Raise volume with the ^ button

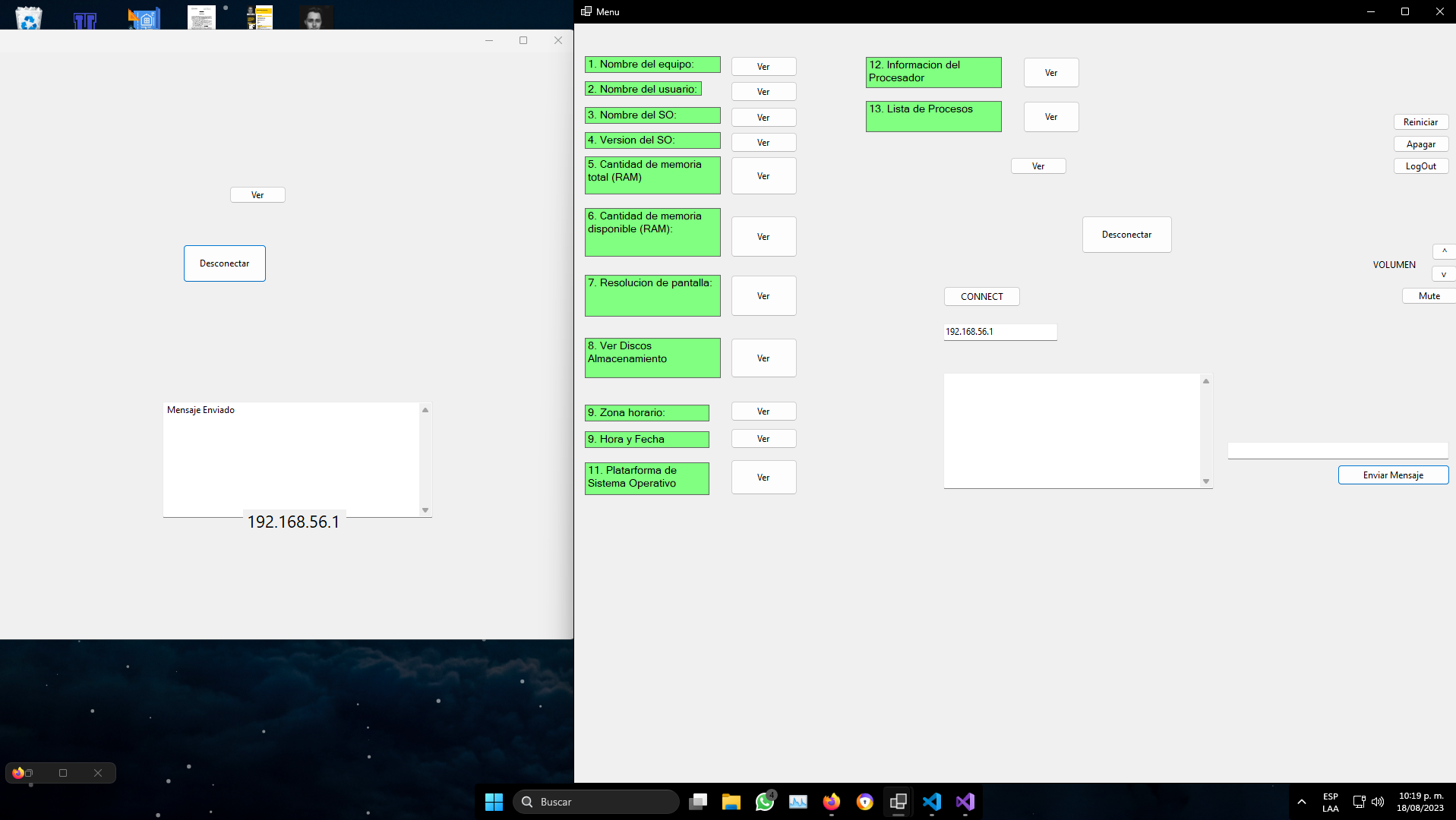pyautogui.click(x=1444, y=251)
